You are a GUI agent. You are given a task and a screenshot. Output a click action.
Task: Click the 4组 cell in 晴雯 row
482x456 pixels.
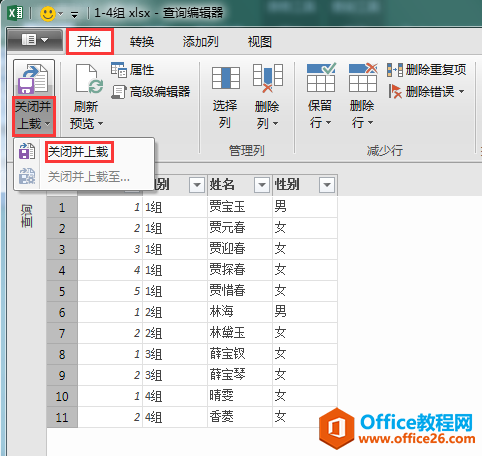175,396
